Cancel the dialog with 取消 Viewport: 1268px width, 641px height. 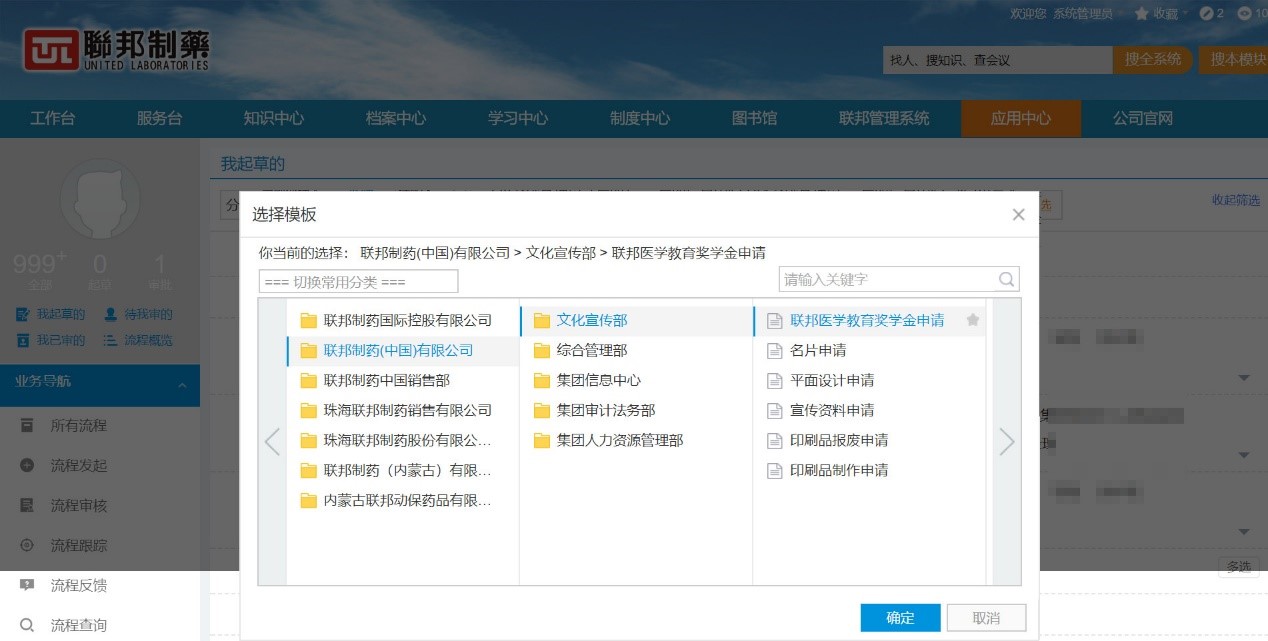[986, 618]
